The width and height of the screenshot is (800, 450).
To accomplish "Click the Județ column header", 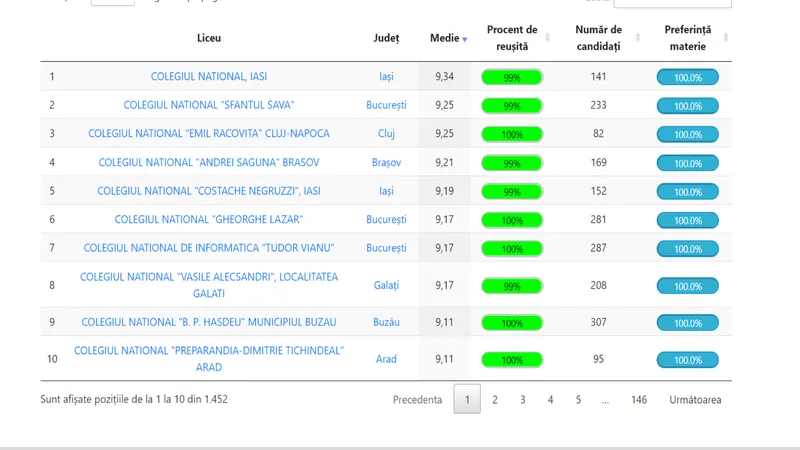I will (x=386, y=38).
